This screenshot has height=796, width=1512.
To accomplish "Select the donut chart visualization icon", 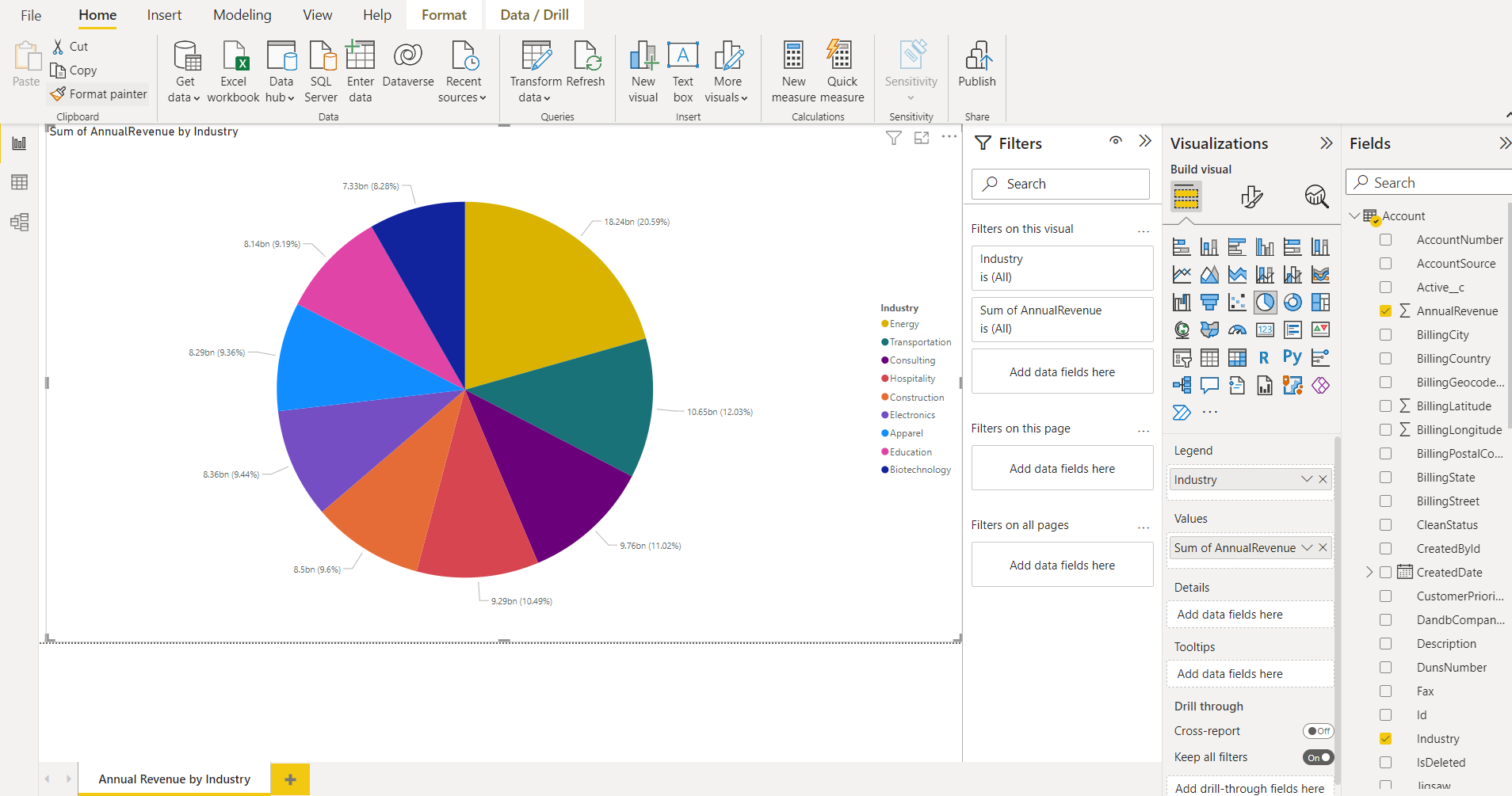I will point(1292,303).
